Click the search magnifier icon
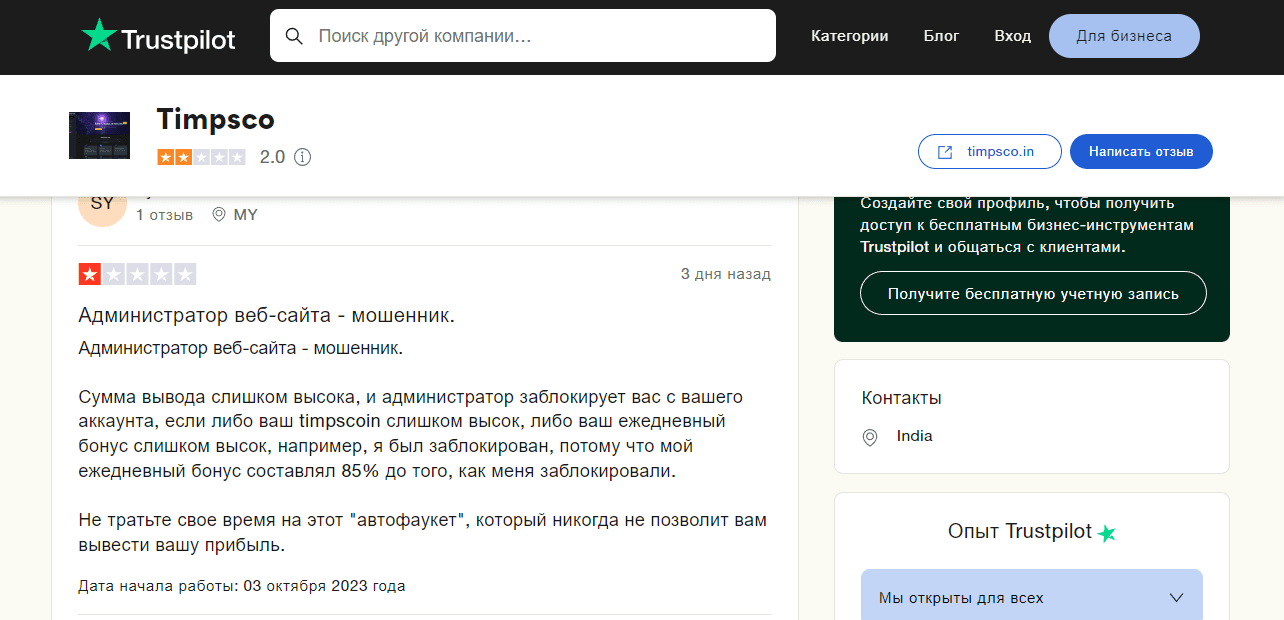Screen dimensions: 1284x620 click(294, 36)
